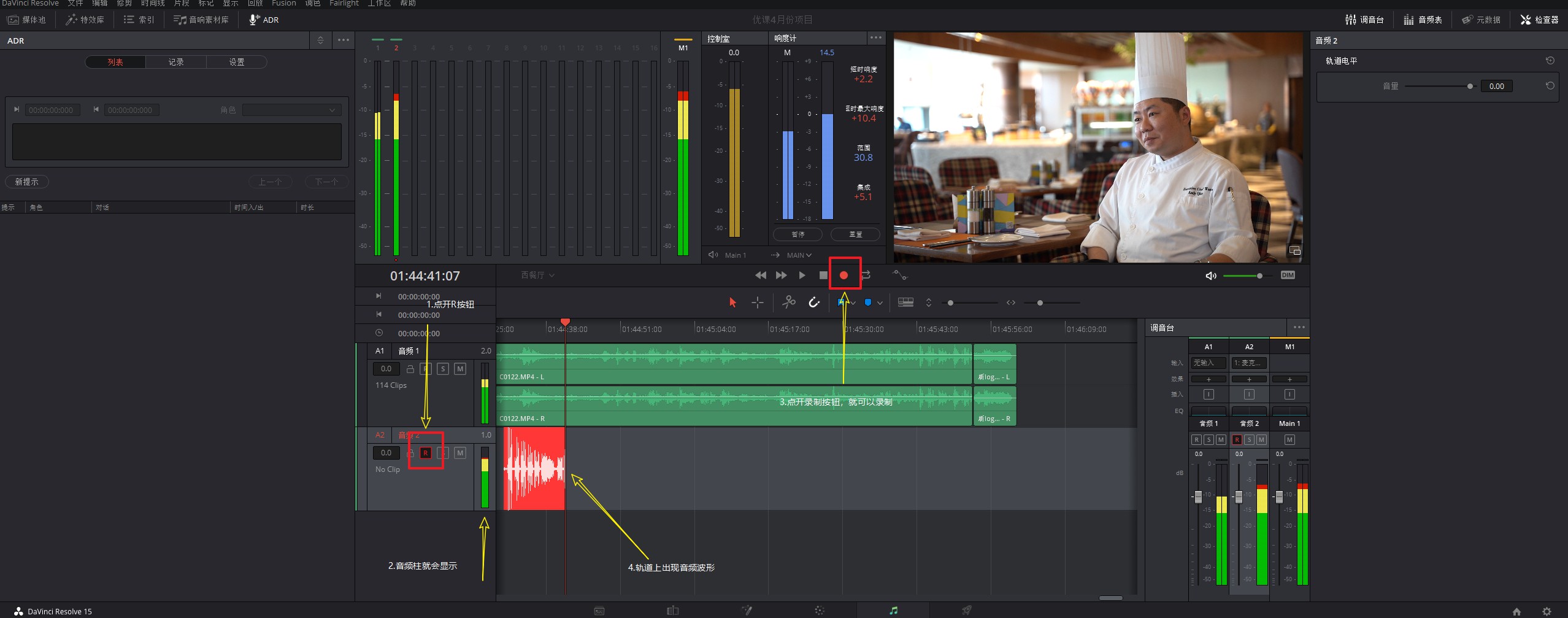Open the 文件 file menu
The height and width of the screenshot is (618, 1568).
click(75, 3)
